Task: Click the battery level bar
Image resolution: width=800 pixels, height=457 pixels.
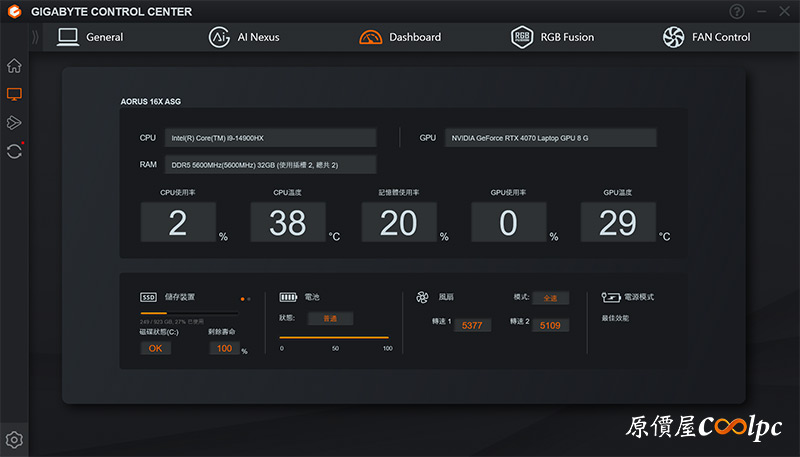Action: 334,337
